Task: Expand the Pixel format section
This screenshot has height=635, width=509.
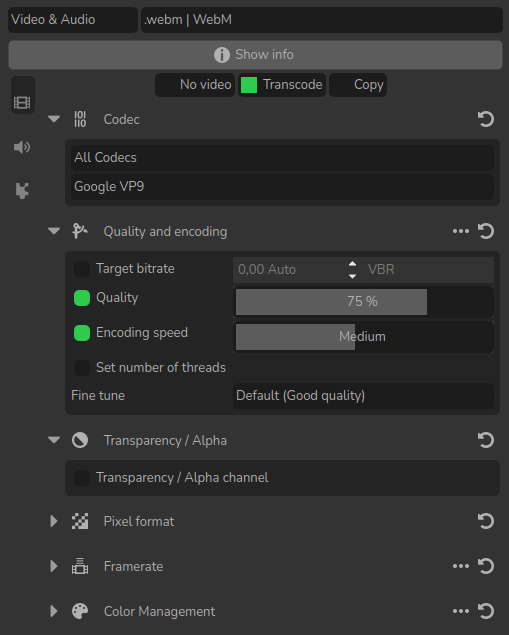Action: point(53,521)
